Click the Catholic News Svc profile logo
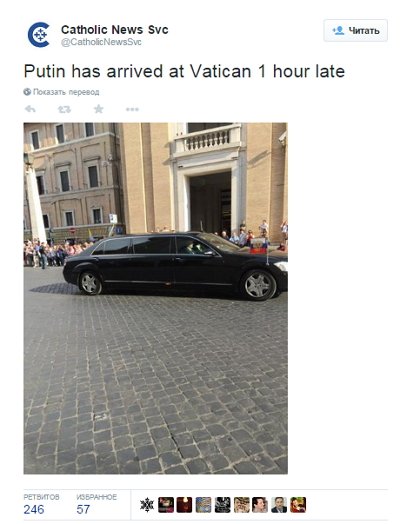 click(39, 35)
